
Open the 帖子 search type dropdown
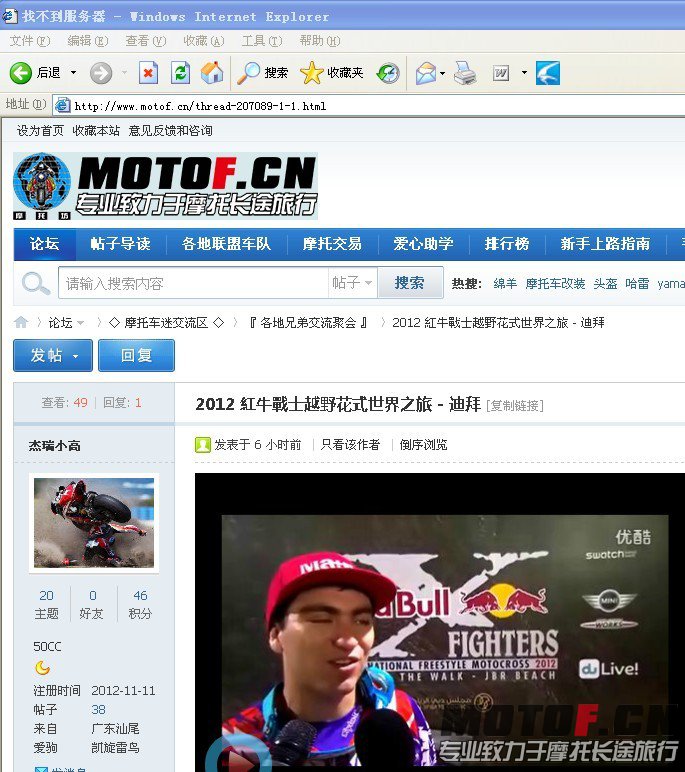coord(353,283)
